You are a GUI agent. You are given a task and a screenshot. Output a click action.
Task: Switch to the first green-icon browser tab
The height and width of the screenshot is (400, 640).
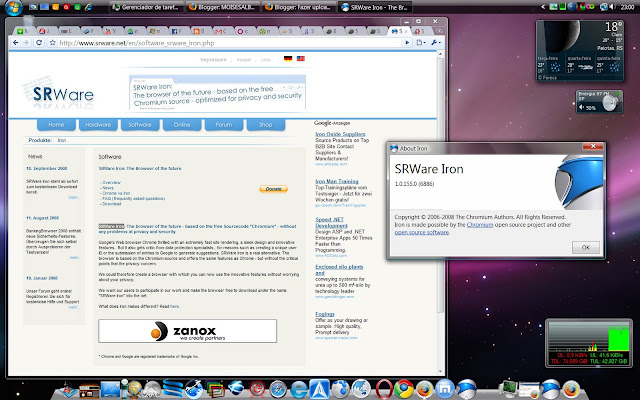24,31
